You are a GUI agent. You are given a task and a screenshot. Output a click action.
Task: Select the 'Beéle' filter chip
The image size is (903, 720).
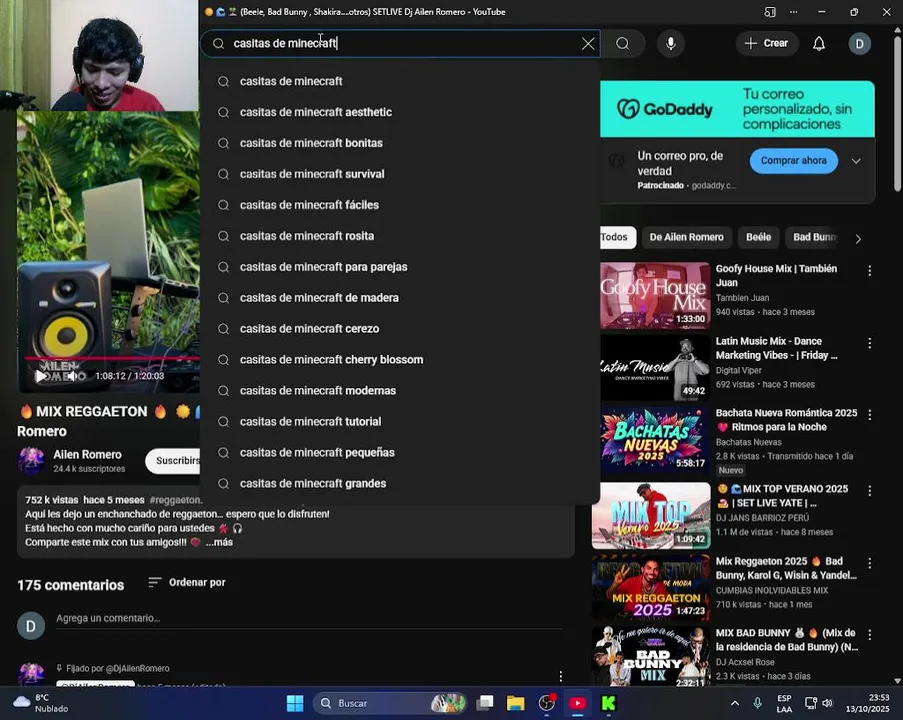tap(758, 237)
